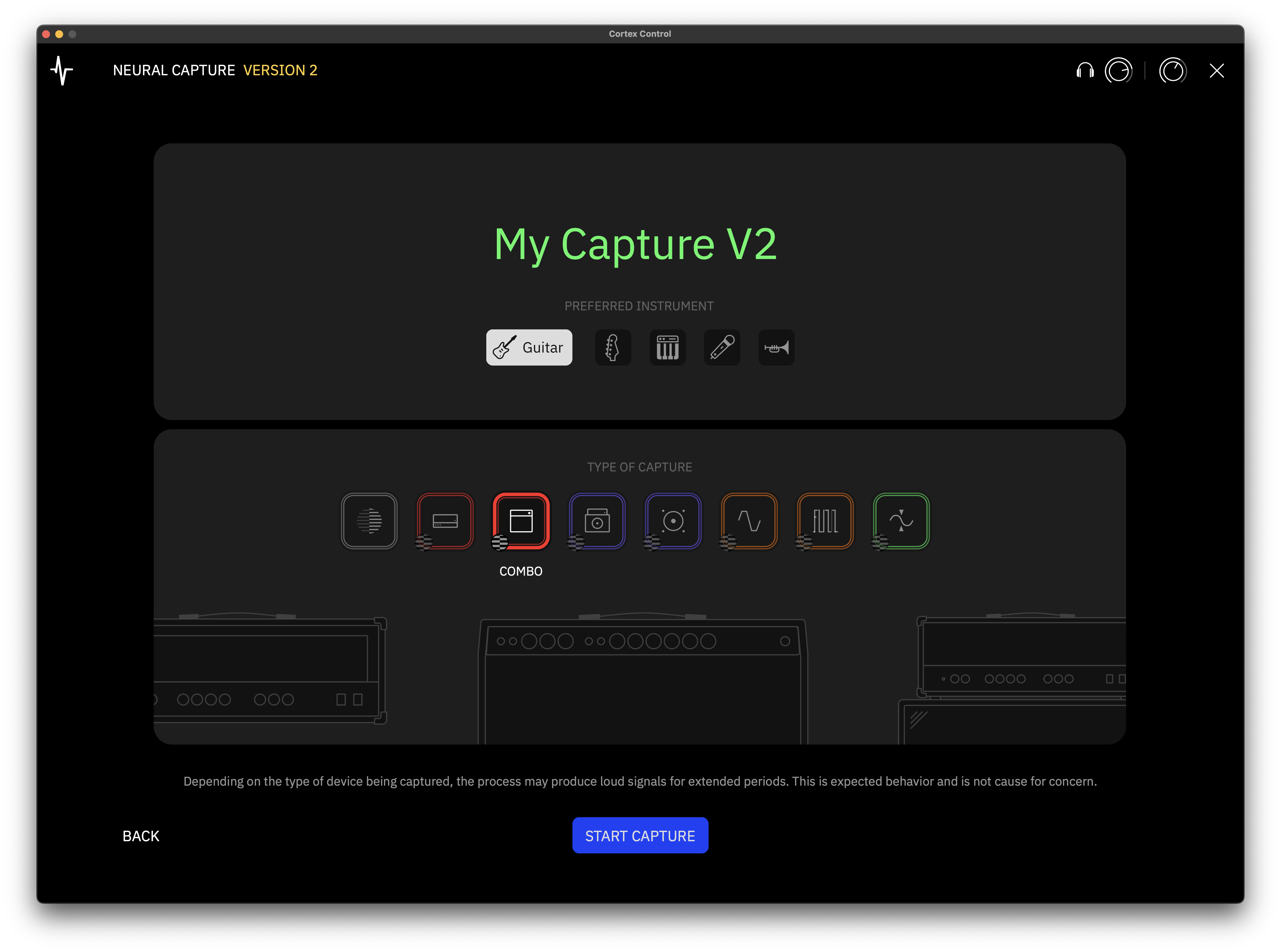Screen dimensions: 1281x952
Task: Choose the amp plus cabinet capture type
Action: [x=597, y=521]
